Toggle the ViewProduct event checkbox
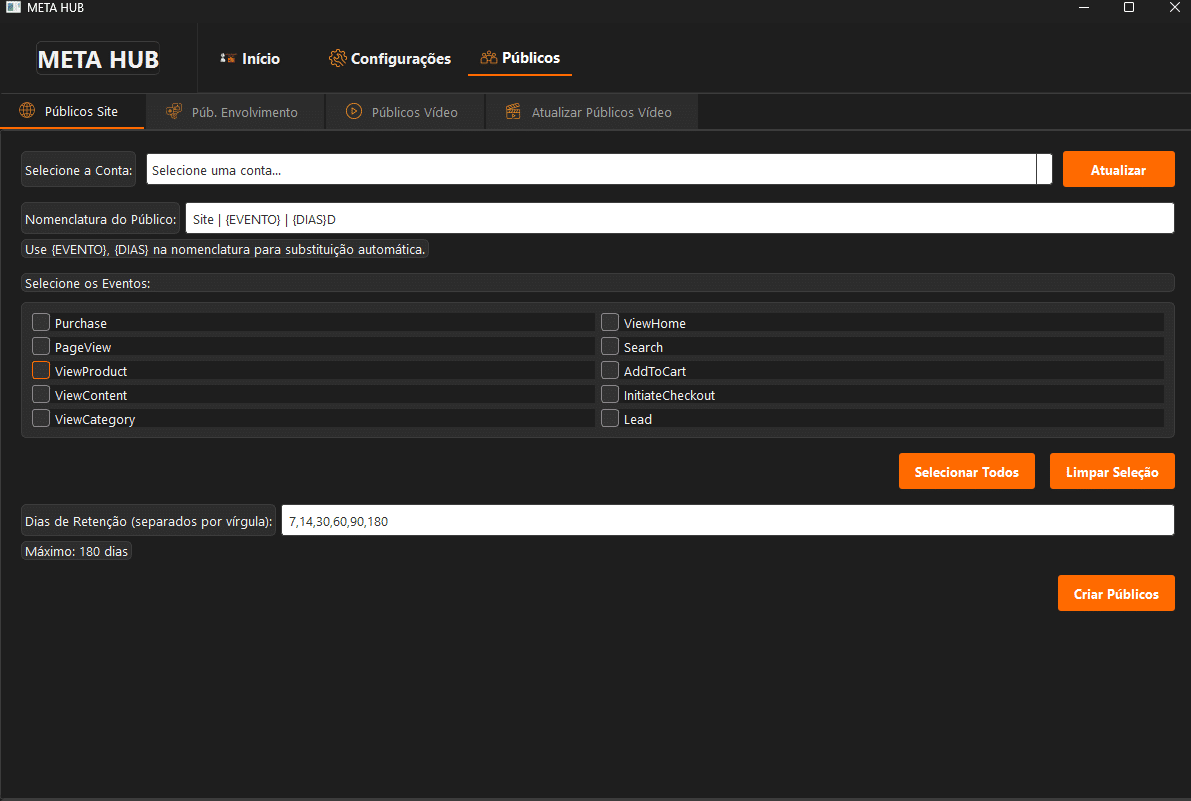The height and width of the screenshot is (801, 1191). [41, 371]
